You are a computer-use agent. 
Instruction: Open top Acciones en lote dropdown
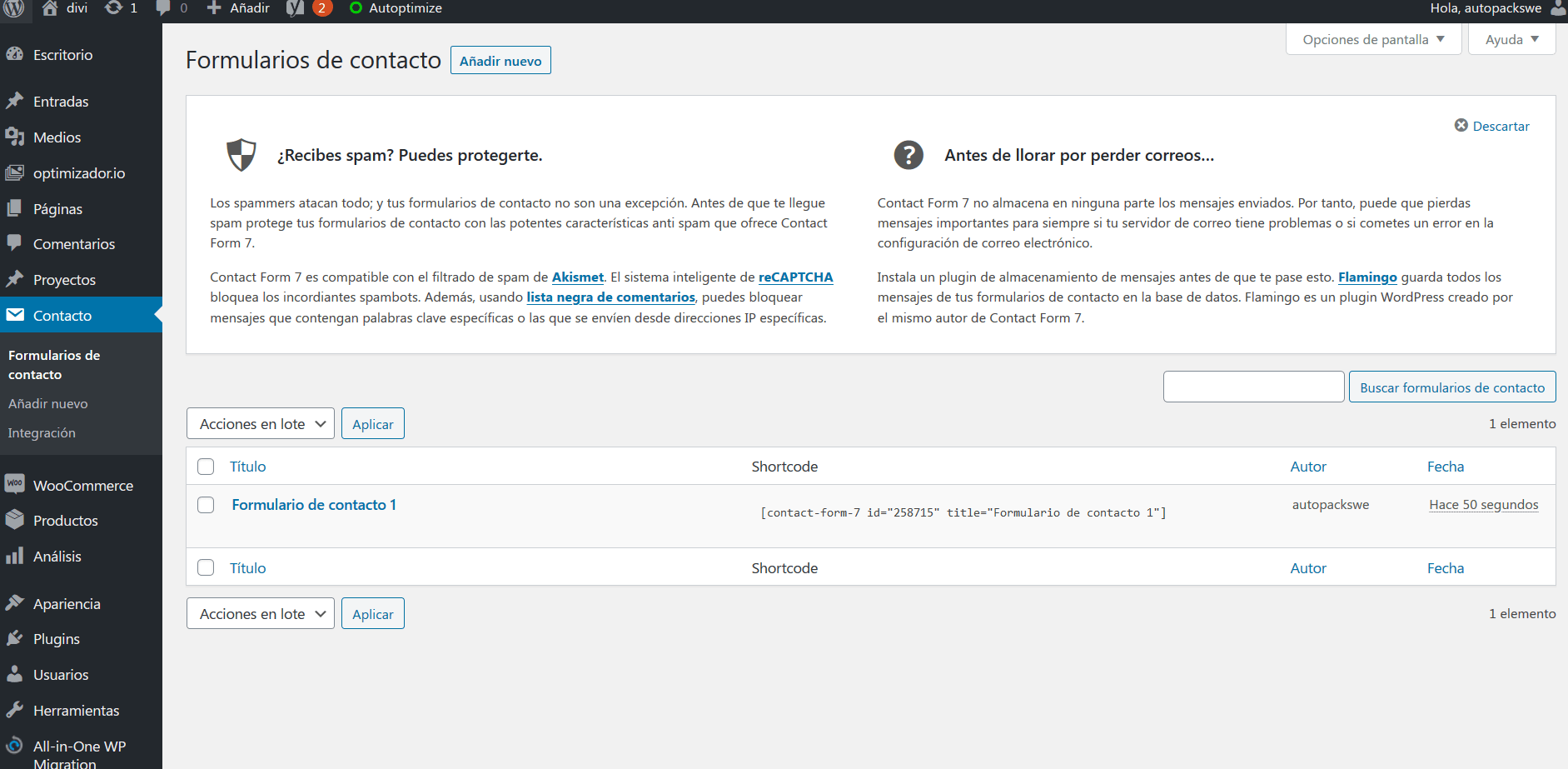(x=261, y=423)
